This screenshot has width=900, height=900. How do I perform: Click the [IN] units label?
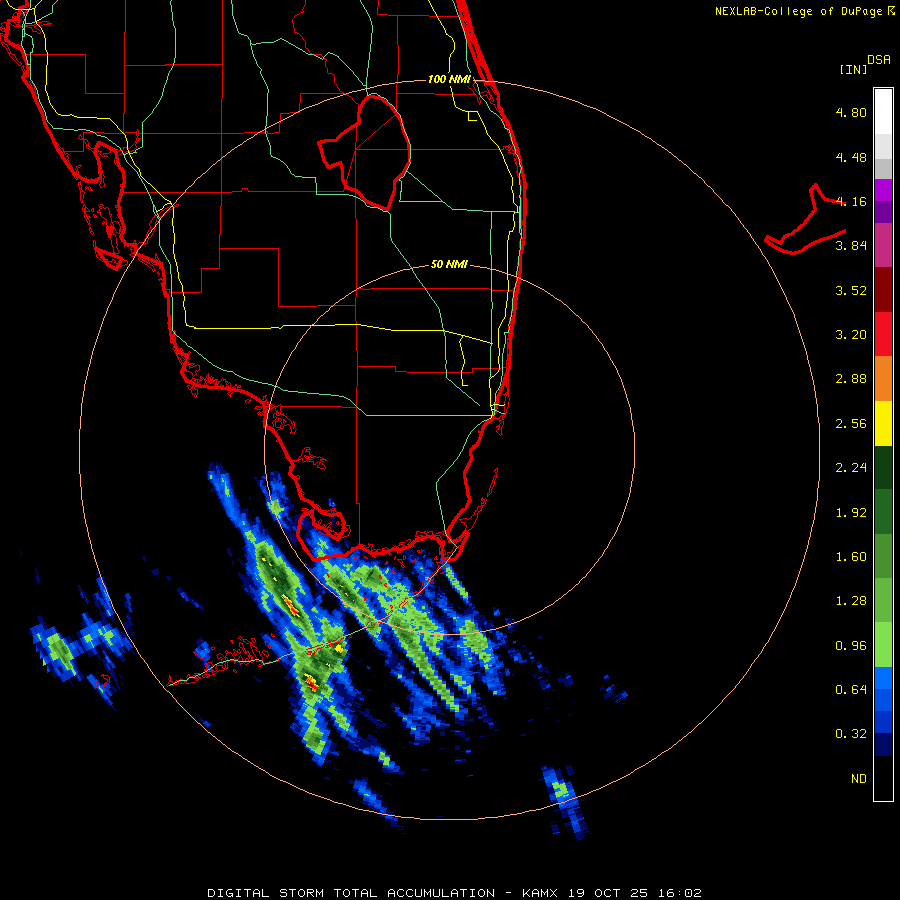point(853,69)
